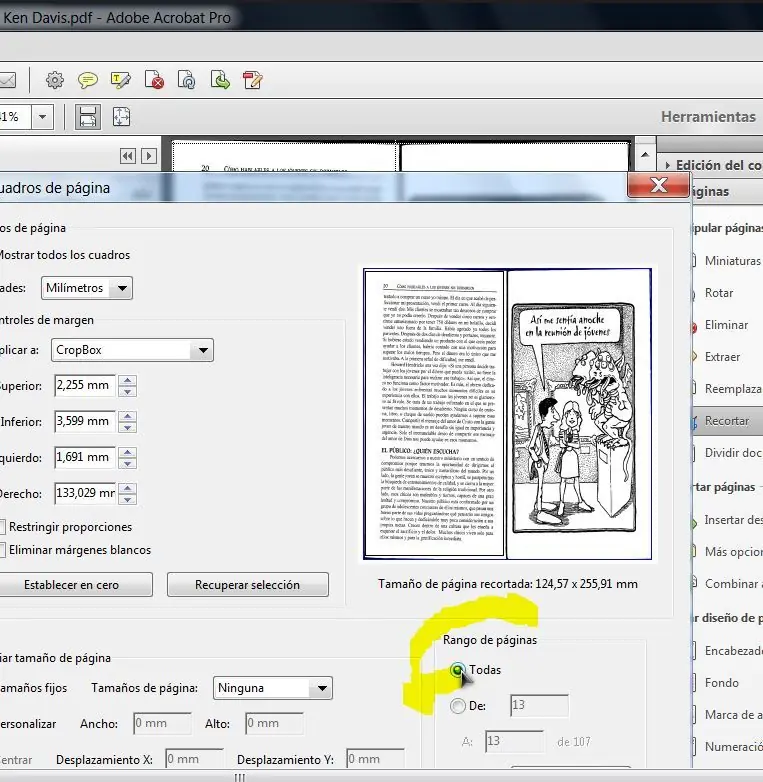Decrease the Inferior margin value
Screen dimensions: 763x782
[x=128, y=427]
